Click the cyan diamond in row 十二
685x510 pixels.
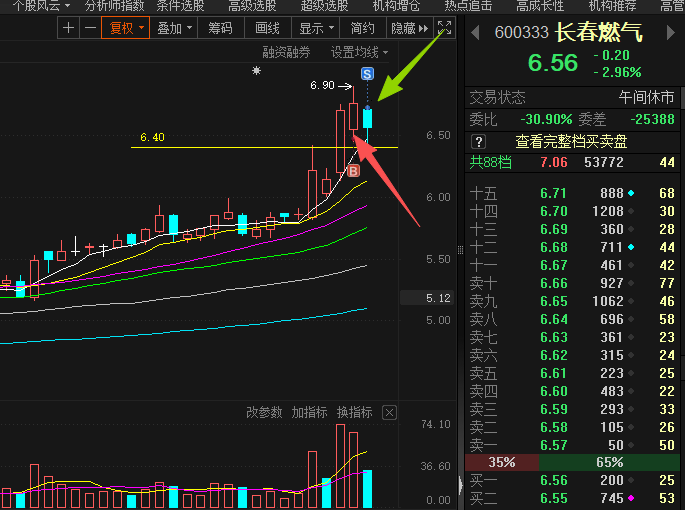631,247
